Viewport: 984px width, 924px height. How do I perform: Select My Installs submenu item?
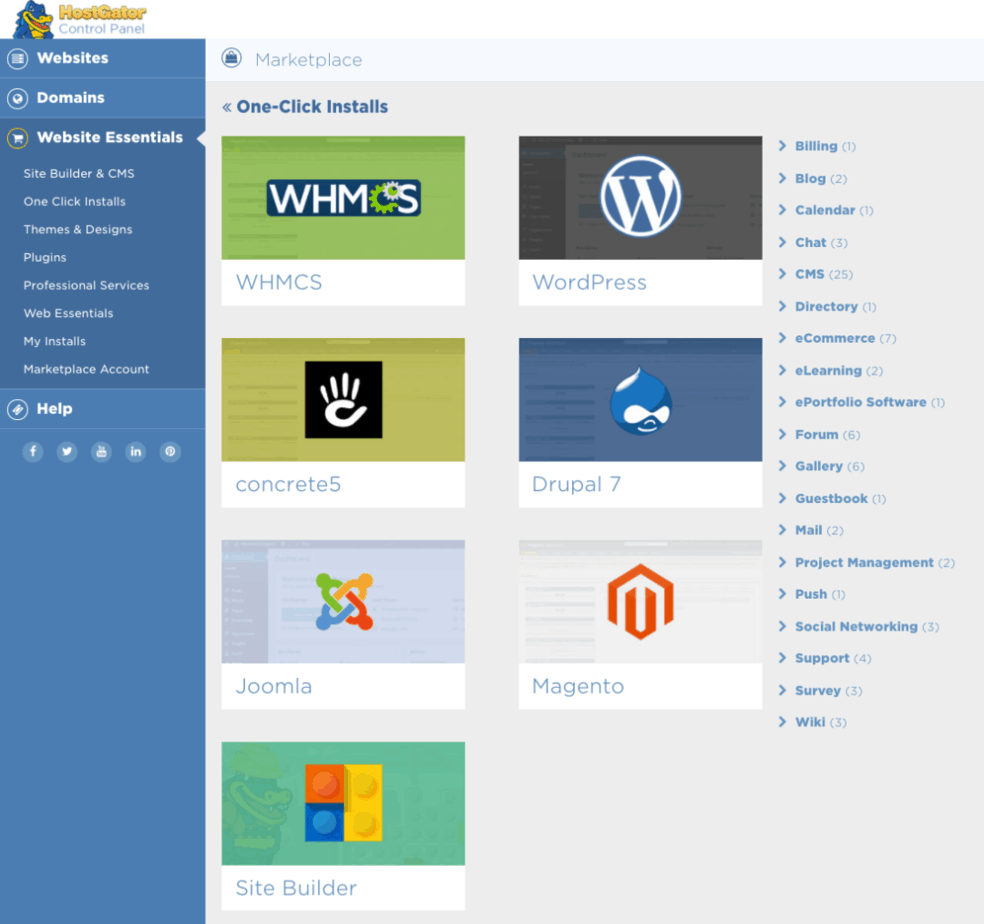coord(55,341)
